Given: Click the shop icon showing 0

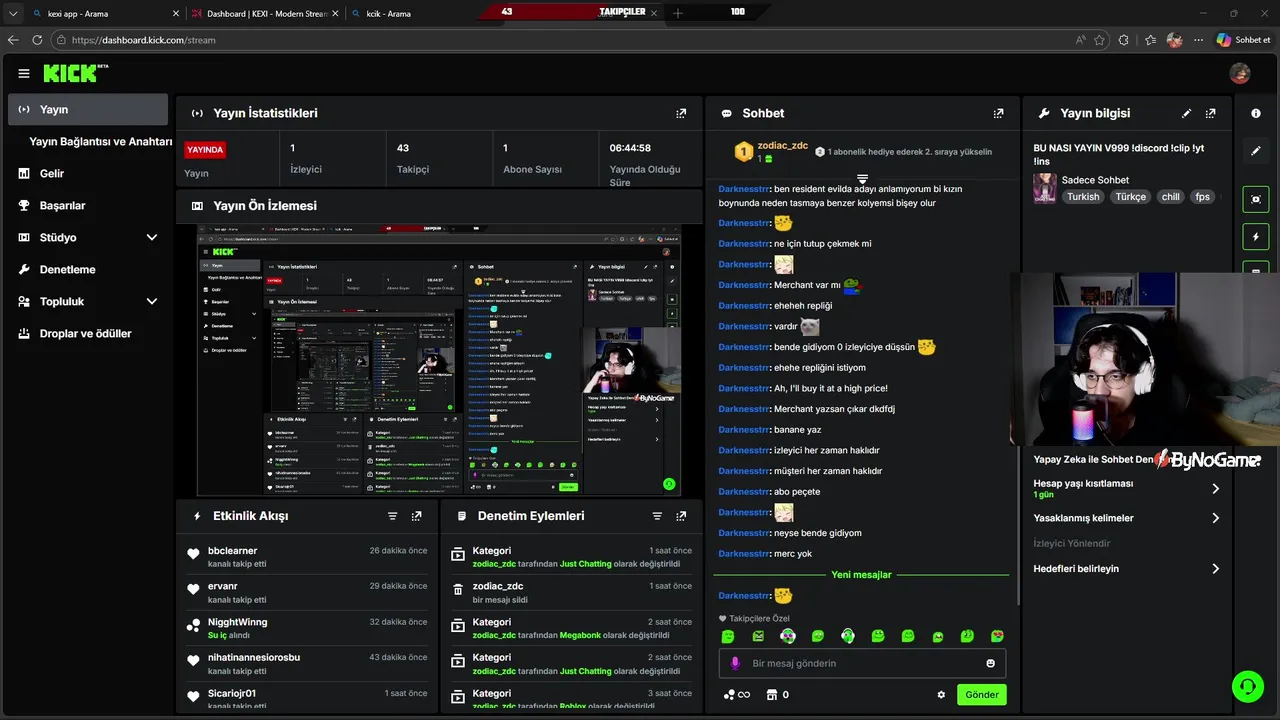Looking at the screenshot, I should (778, 695).
